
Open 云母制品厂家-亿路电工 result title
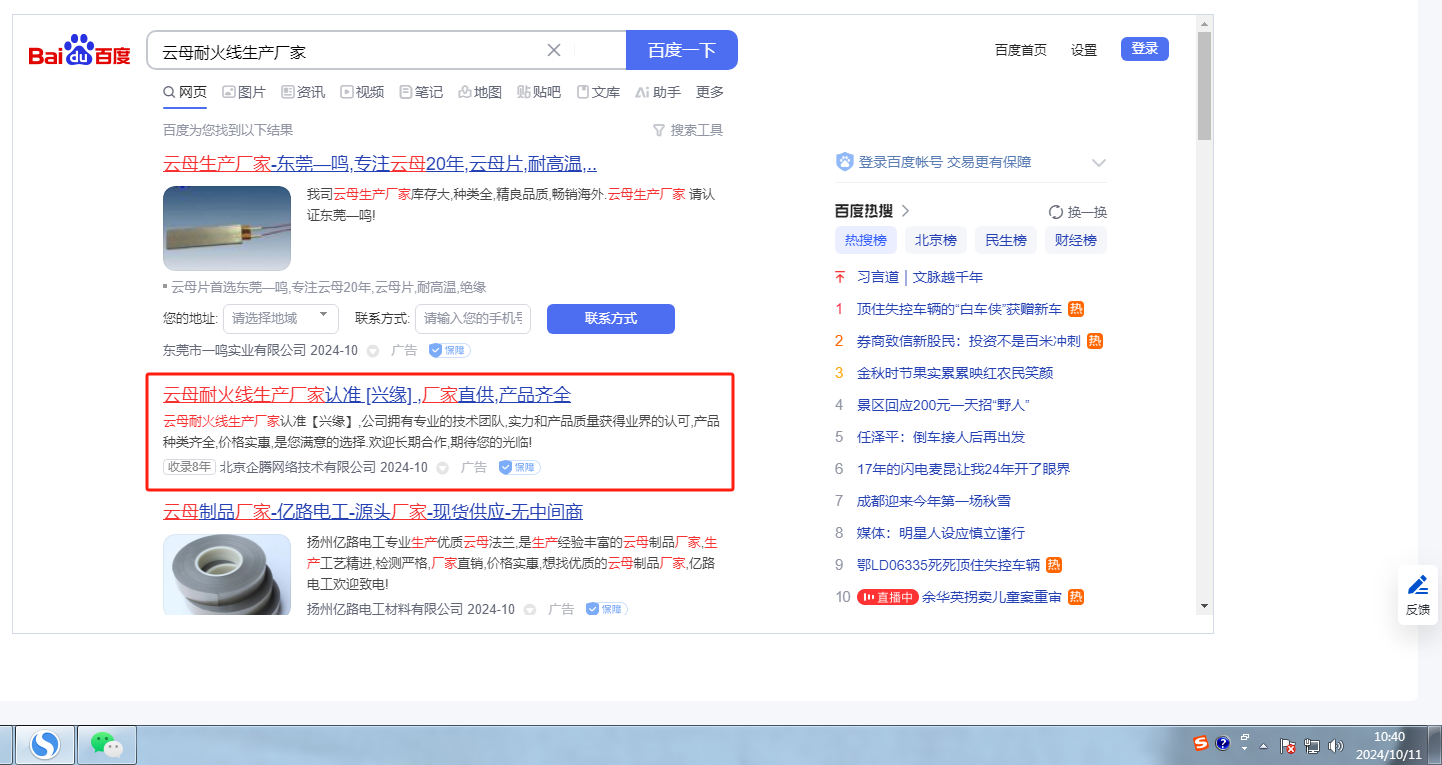coord(373,512)
